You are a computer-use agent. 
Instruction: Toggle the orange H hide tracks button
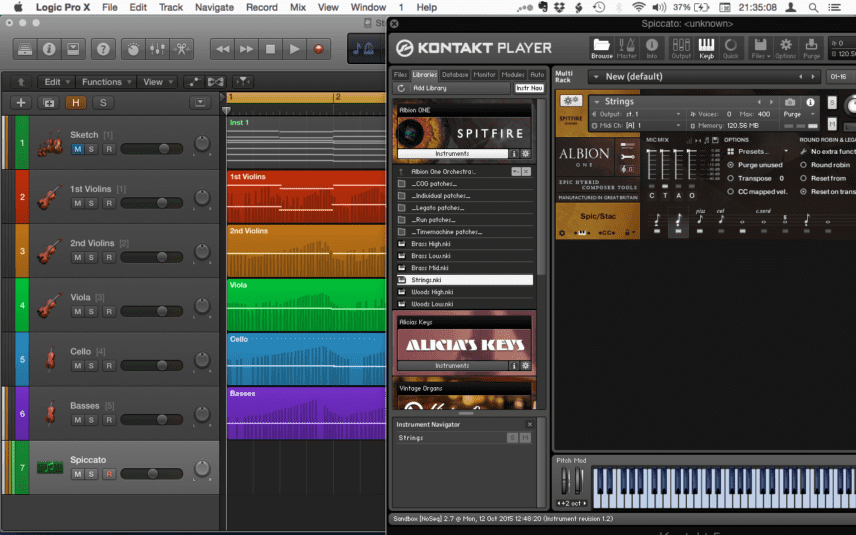(x=75, y=103)
